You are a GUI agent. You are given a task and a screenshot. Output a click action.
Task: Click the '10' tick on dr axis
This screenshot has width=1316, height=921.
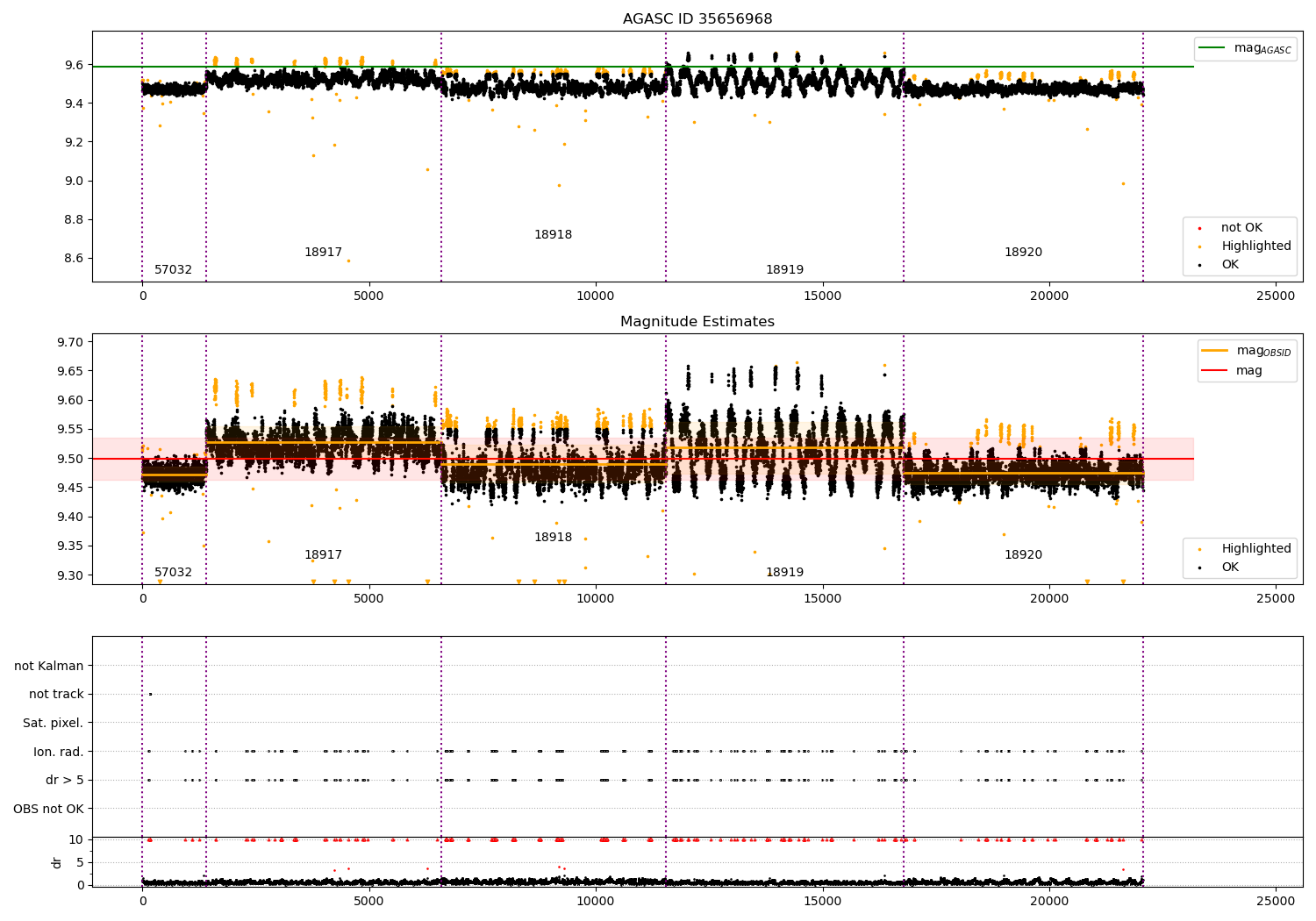tap(76, 840)
